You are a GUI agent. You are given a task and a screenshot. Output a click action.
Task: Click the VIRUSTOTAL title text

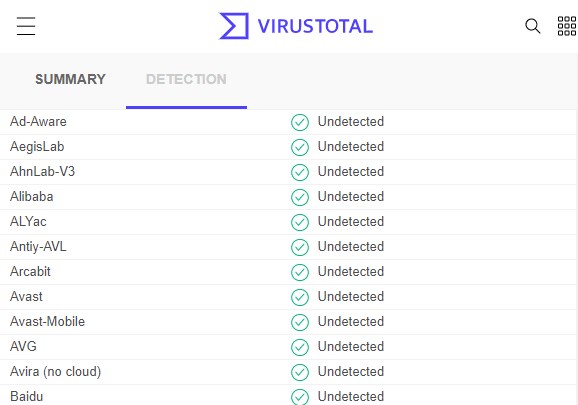[x=315, y=26]
